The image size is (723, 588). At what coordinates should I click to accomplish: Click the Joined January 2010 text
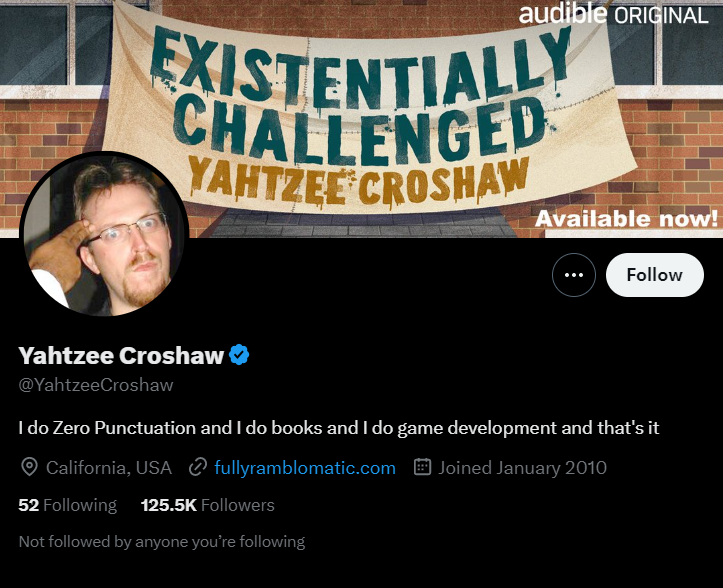click(x=522, y=468)
